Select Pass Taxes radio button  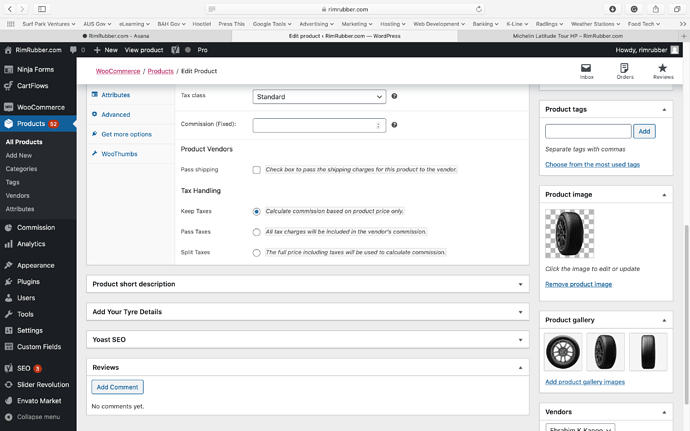pyautogui.click(x=257, y=232)
